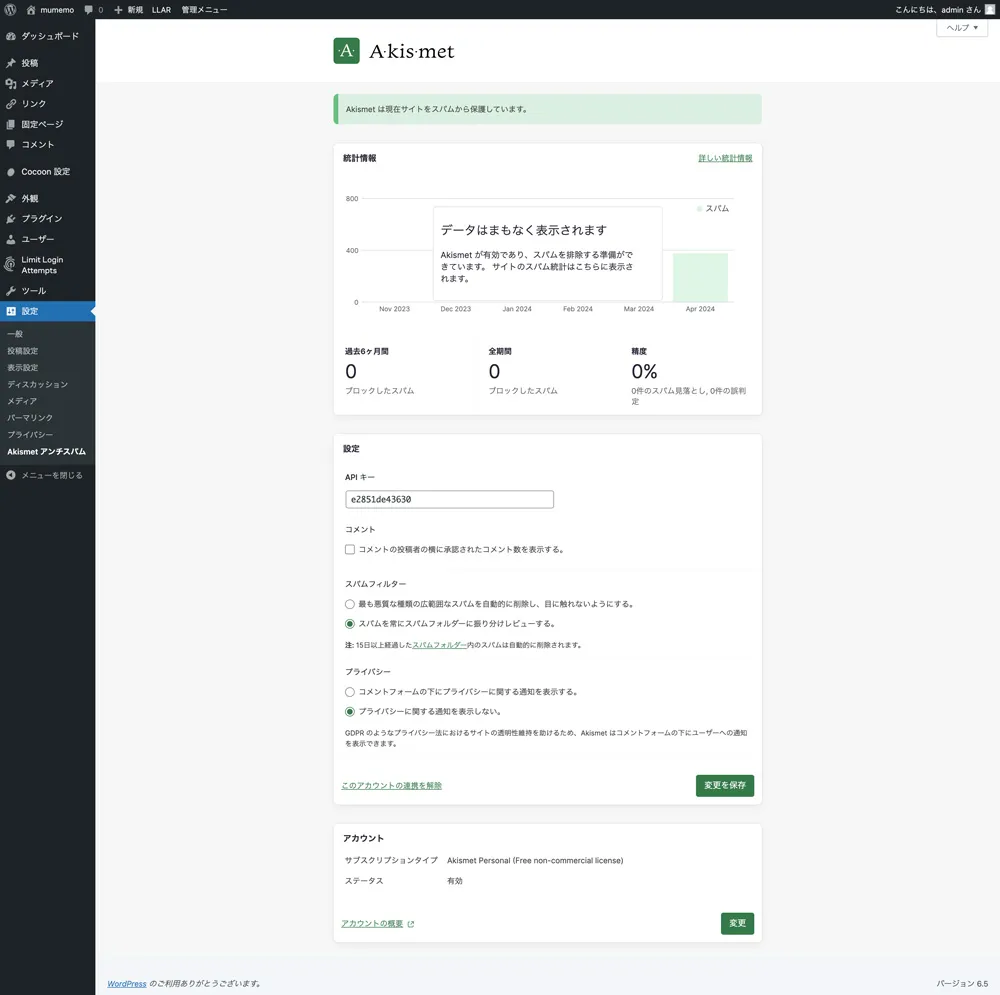Screen dimensions: 1000x995
Task: Click the 変更を保存 save button
Action: pyautogui.click(x=725, y=786)
